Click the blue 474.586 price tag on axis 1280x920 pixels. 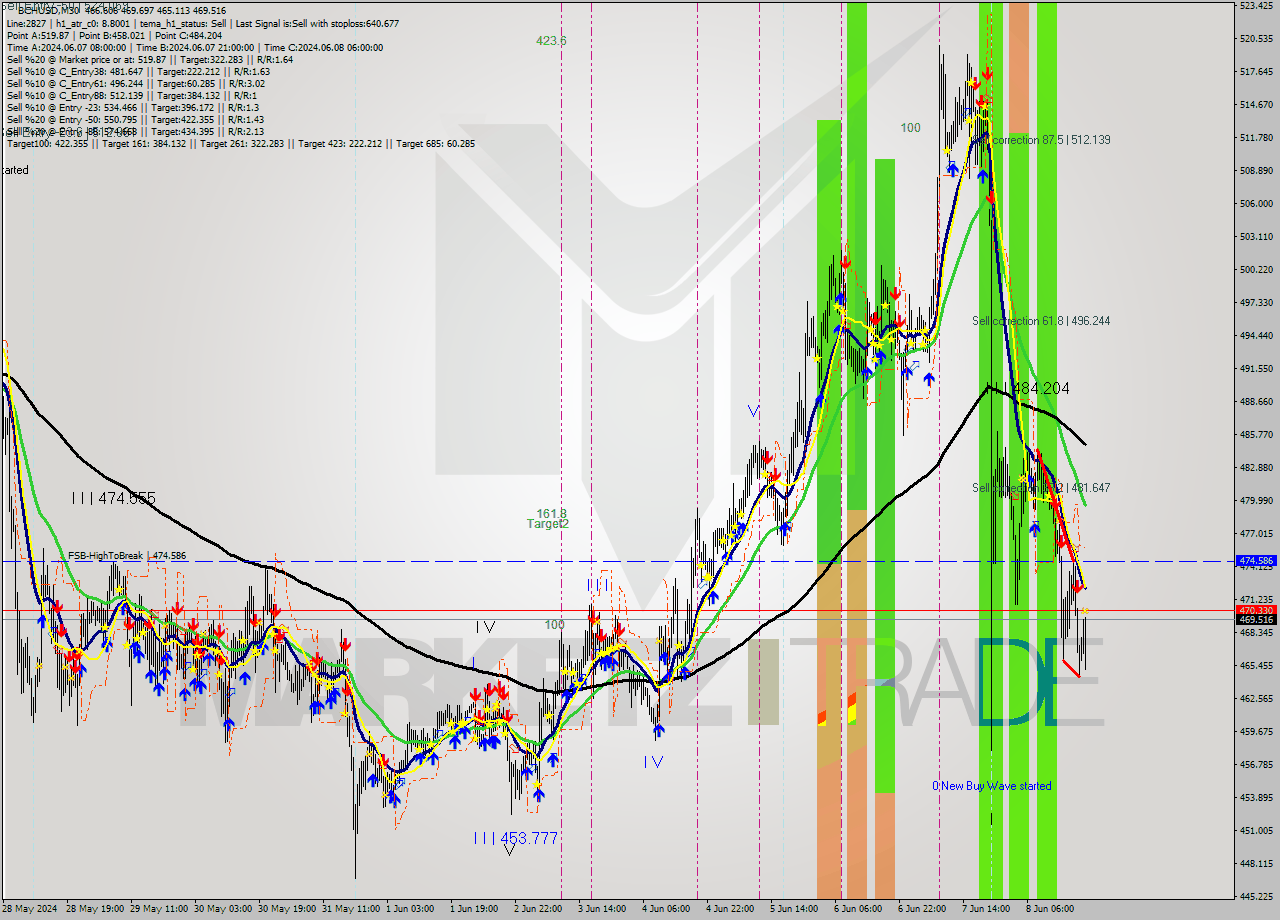pyautogui.click(x=1256, y=561)
